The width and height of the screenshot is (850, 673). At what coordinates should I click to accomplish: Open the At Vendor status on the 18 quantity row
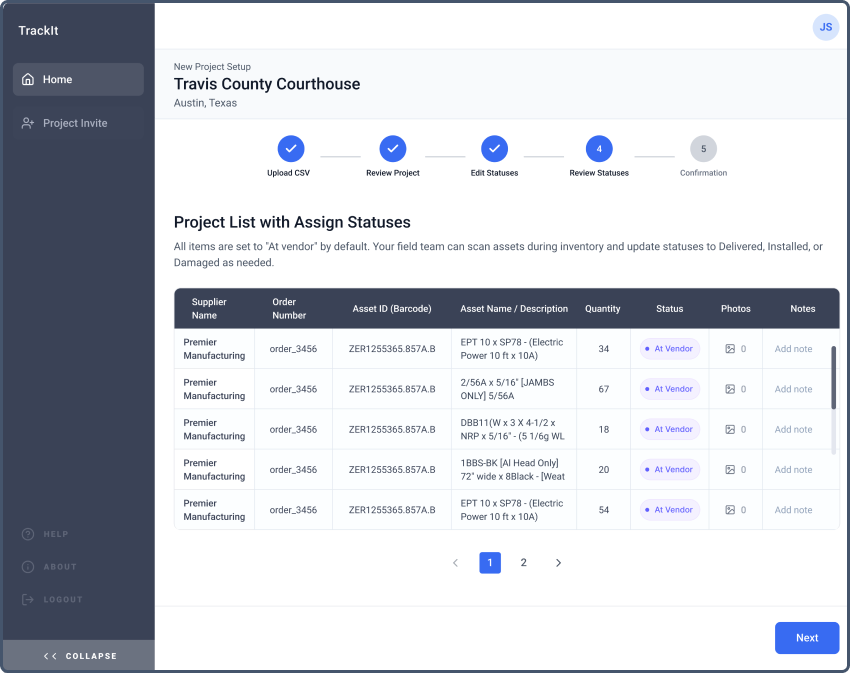670,429
